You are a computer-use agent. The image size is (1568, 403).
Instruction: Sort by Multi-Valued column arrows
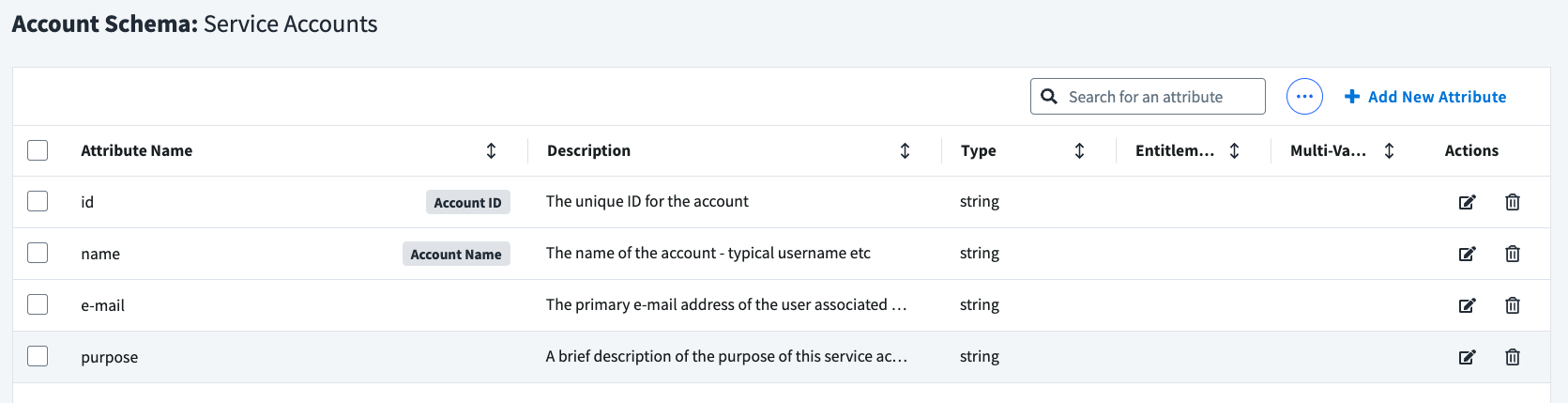pyautogui.click(x=1389, y=150)
